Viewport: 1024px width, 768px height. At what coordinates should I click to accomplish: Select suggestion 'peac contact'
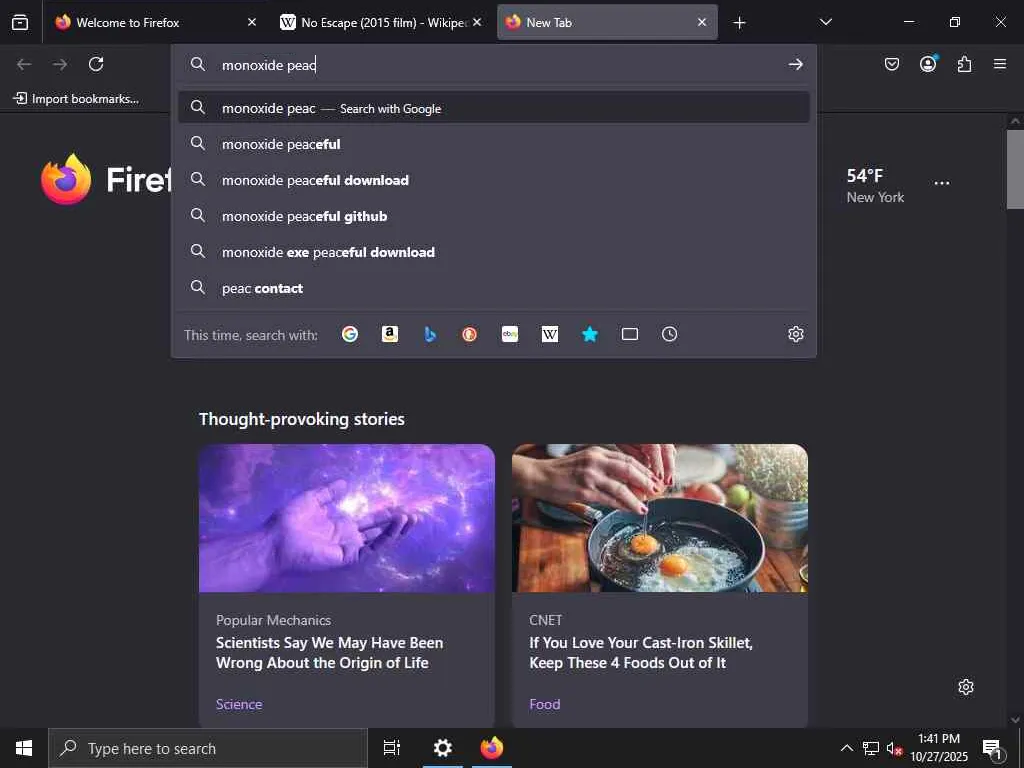(494, 287)
